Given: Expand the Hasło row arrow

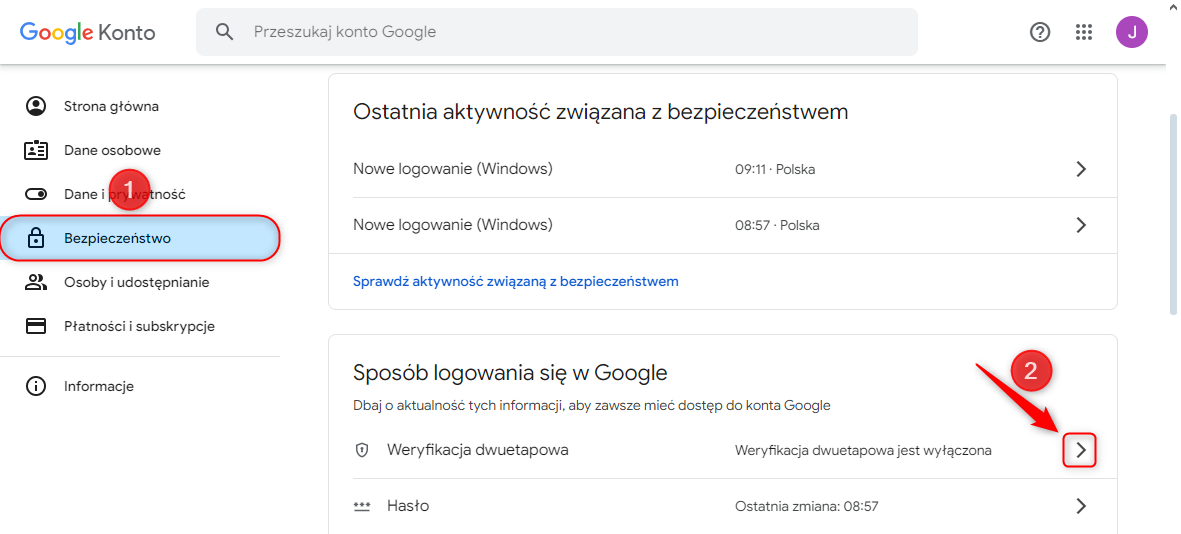Looking at the screenshot, I should coord(1080,506).
